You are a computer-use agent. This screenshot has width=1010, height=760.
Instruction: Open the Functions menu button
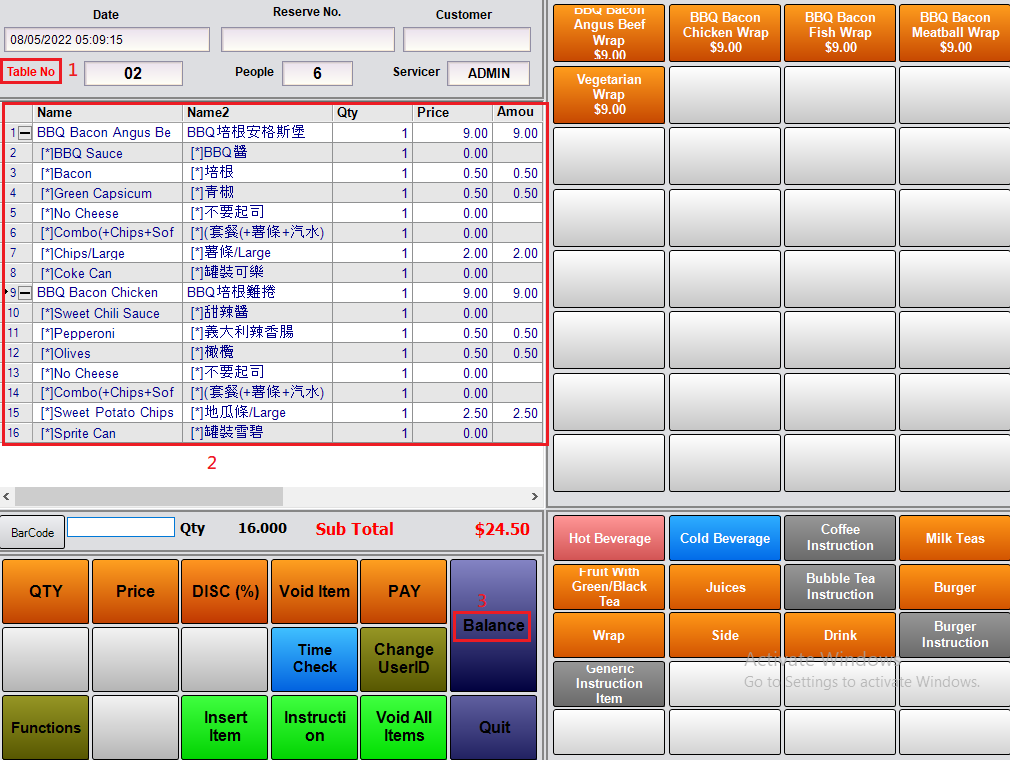46,727
